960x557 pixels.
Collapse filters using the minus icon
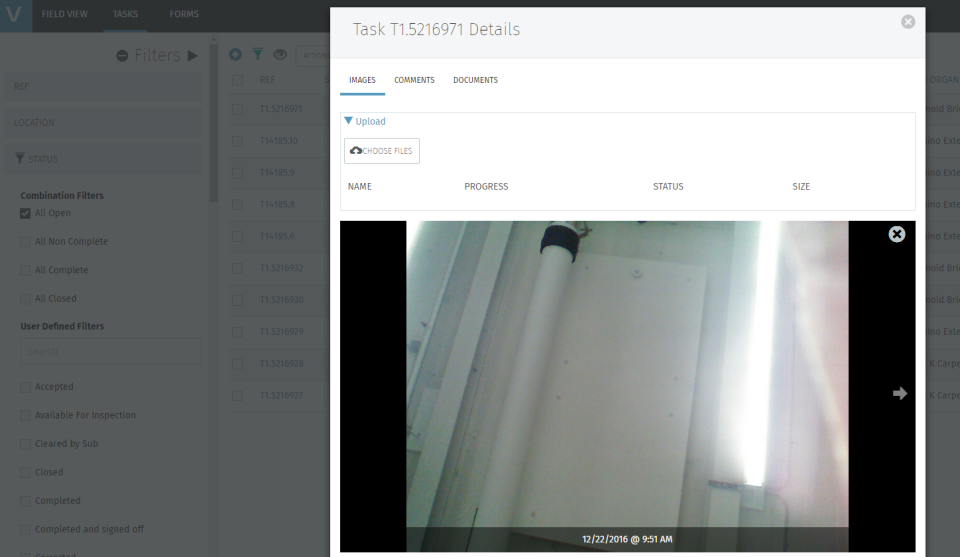pos(122,56)
